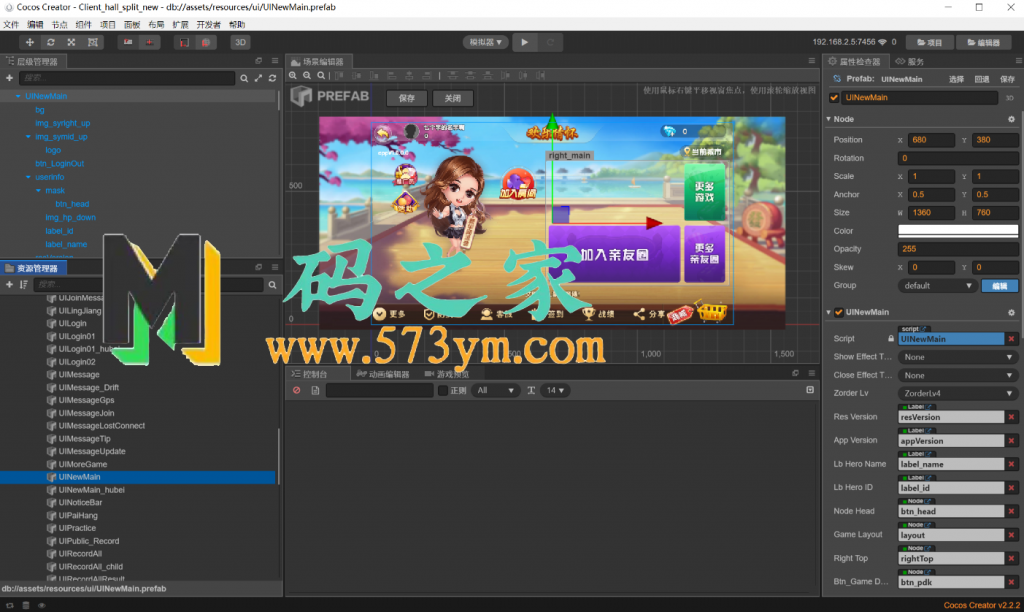This screenshot has height=612, width=1024.
Task: Enable the 正则 regex checkbox in console
Action: point(443,391)
